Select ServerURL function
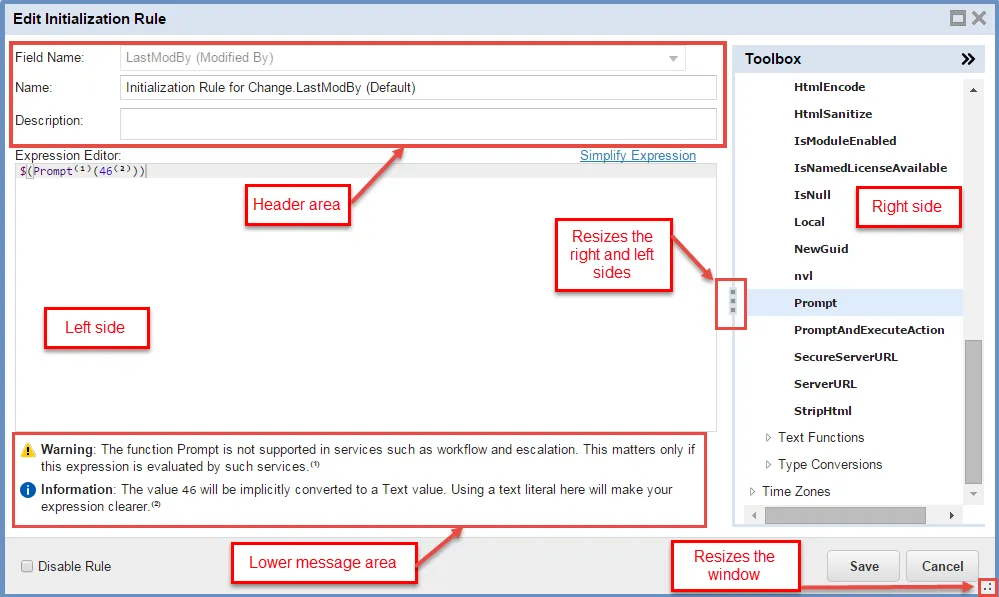Viewport: 999px width, 597px height. click(x=825, y=384)
